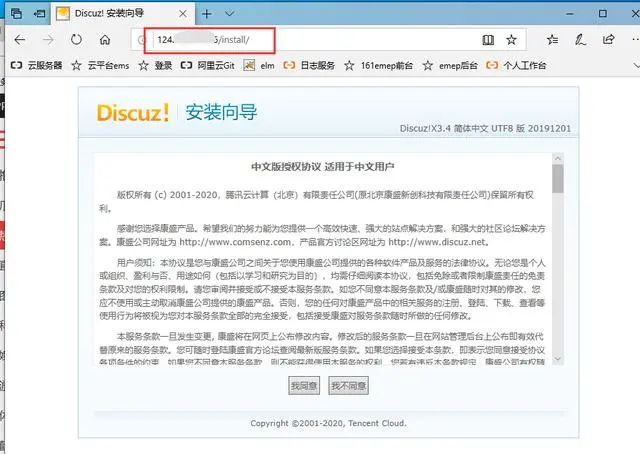Viewport: 640px width, 454px height.
Task: Click the http://www.discuz.net address text
Action: tap(437, 242)
